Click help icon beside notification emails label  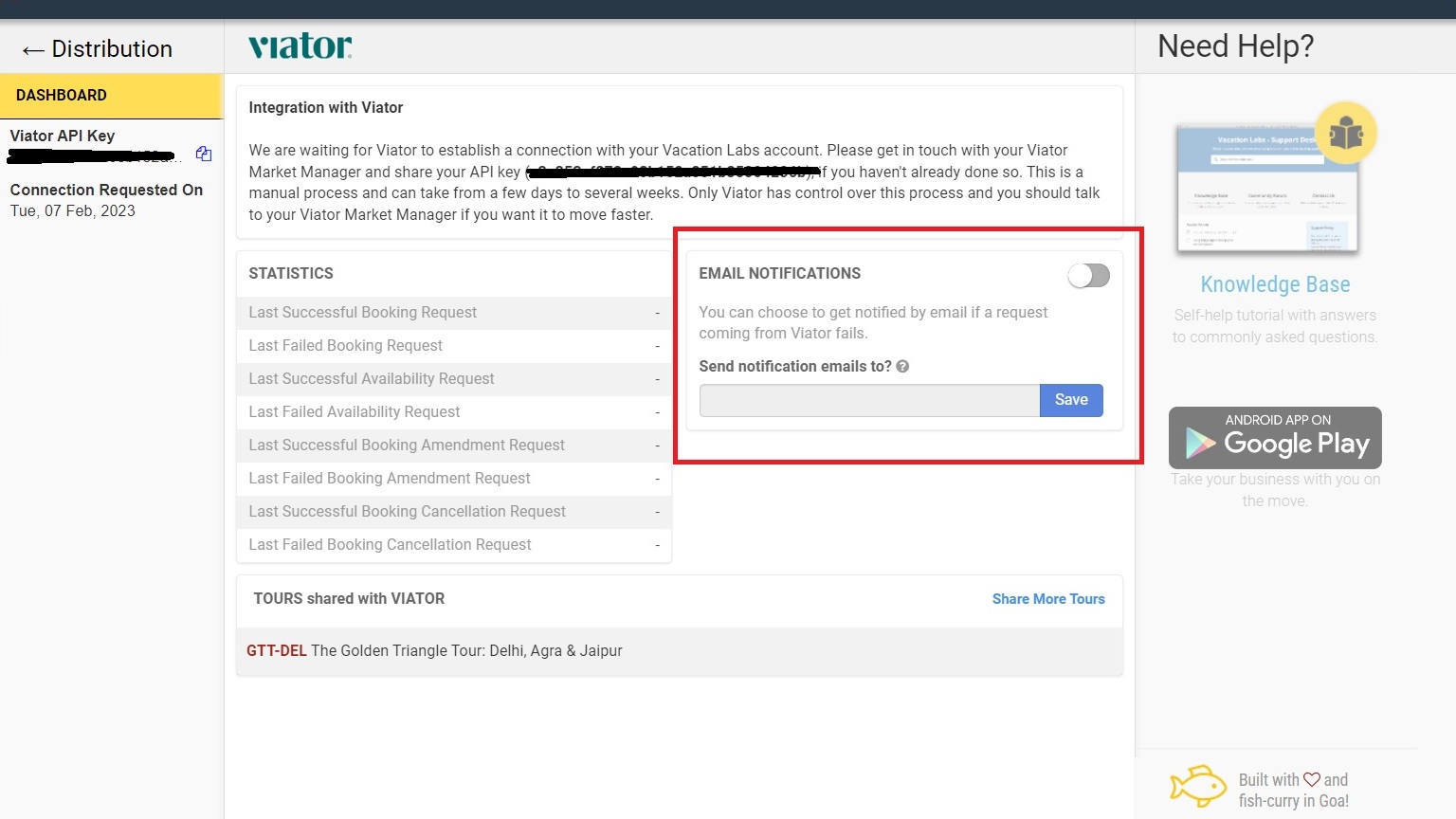coord(902,367)
